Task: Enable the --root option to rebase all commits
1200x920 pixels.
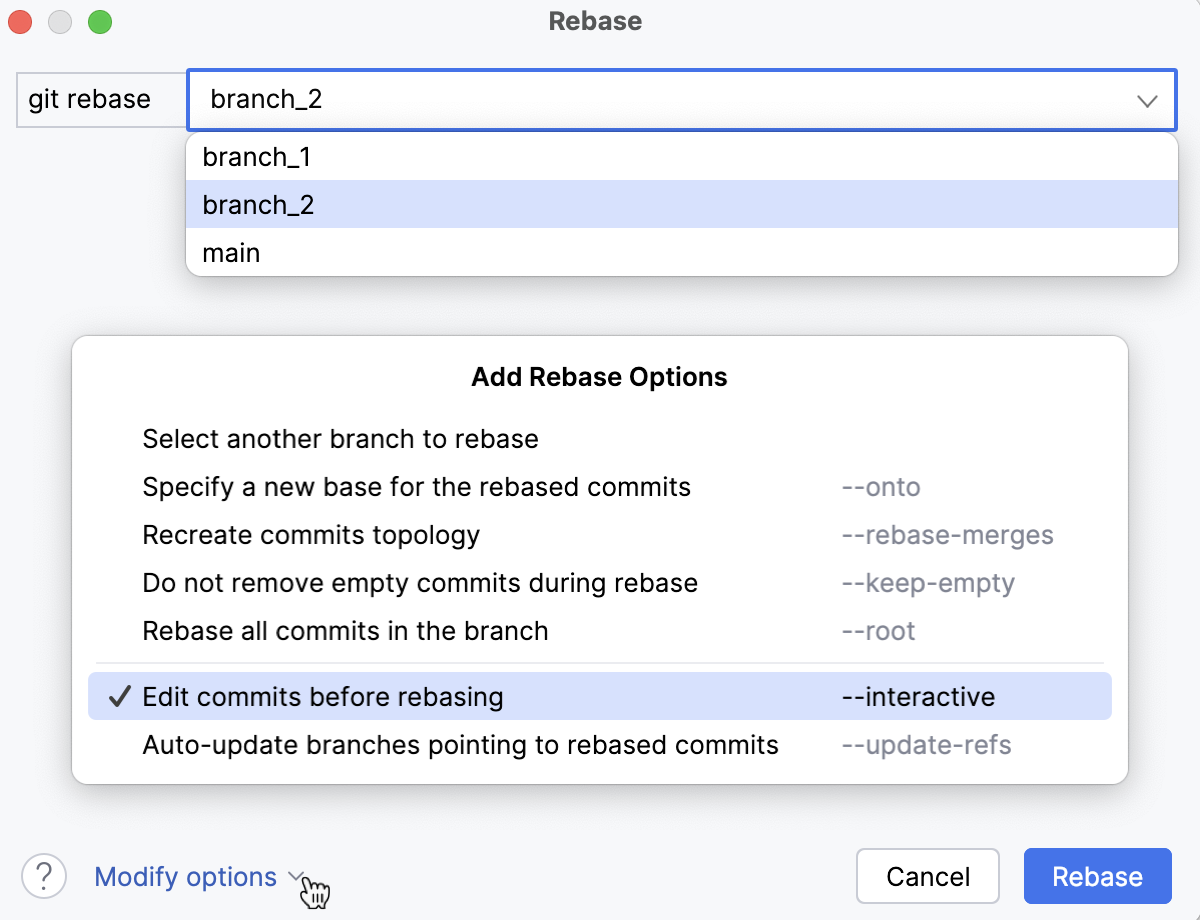Action: pyautogui.click(x=600, y=631)
